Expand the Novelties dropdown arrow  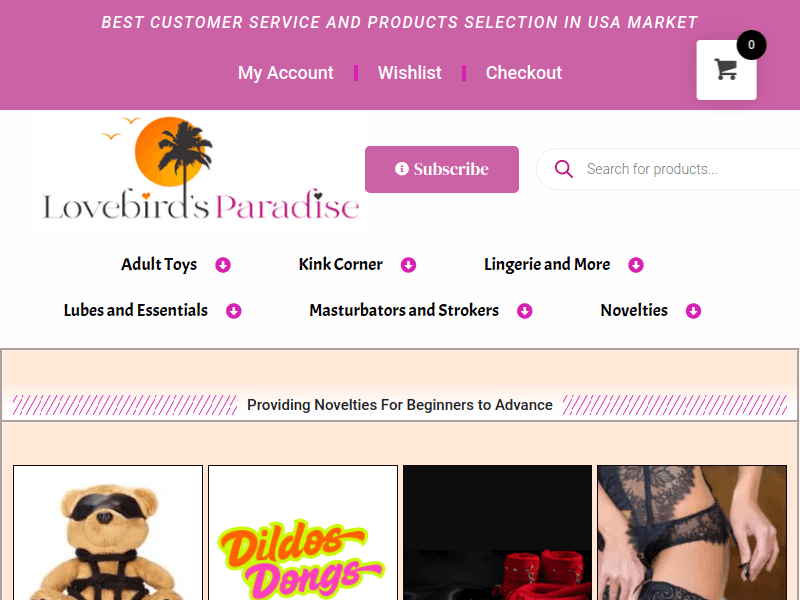pos(693,311)
